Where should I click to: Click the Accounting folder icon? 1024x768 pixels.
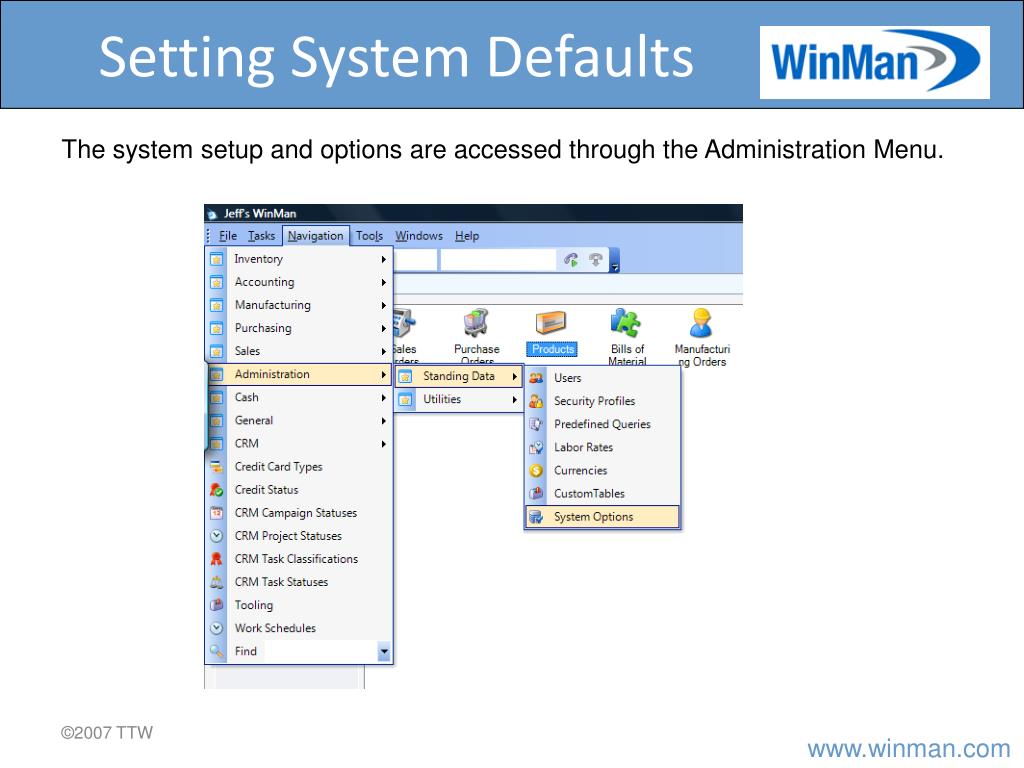coord(217,282)
